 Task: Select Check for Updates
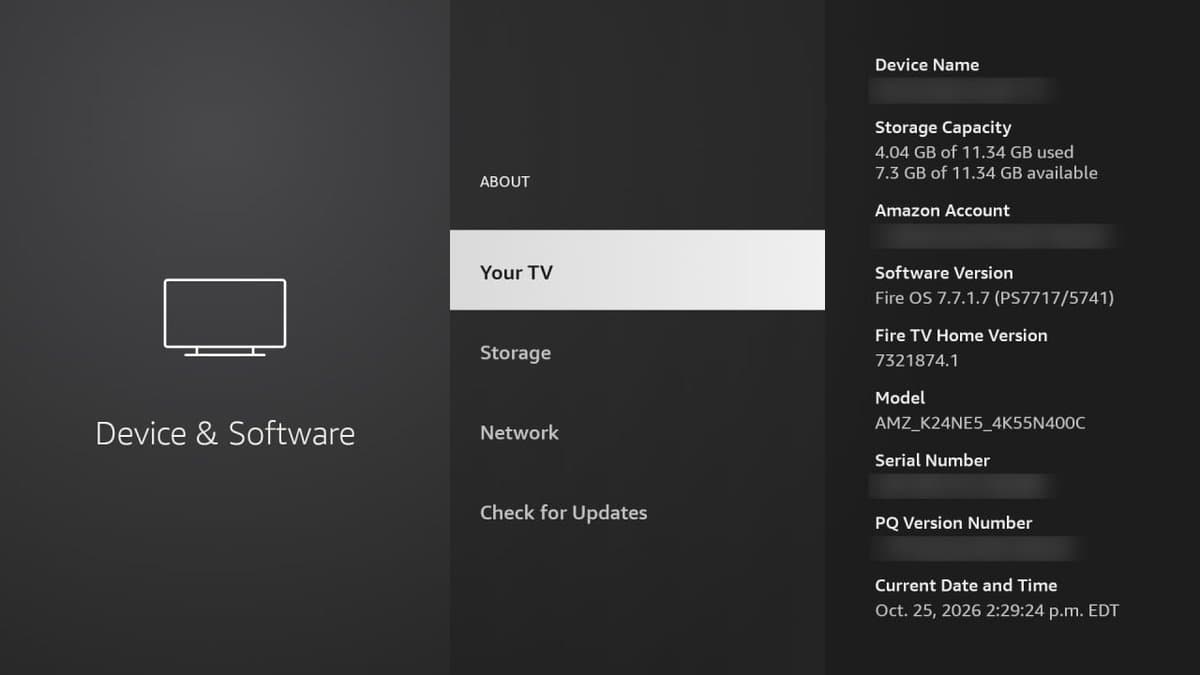(x=637, y=513)
